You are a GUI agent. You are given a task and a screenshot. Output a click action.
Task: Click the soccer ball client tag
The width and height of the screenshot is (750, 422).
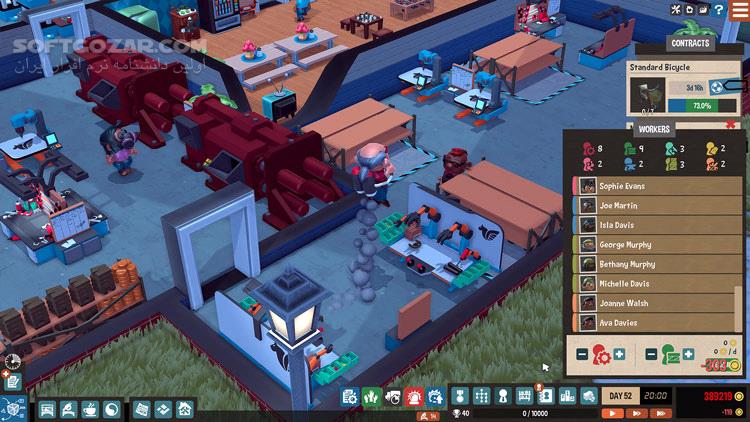pyautogui.click(x=717, y=88)
